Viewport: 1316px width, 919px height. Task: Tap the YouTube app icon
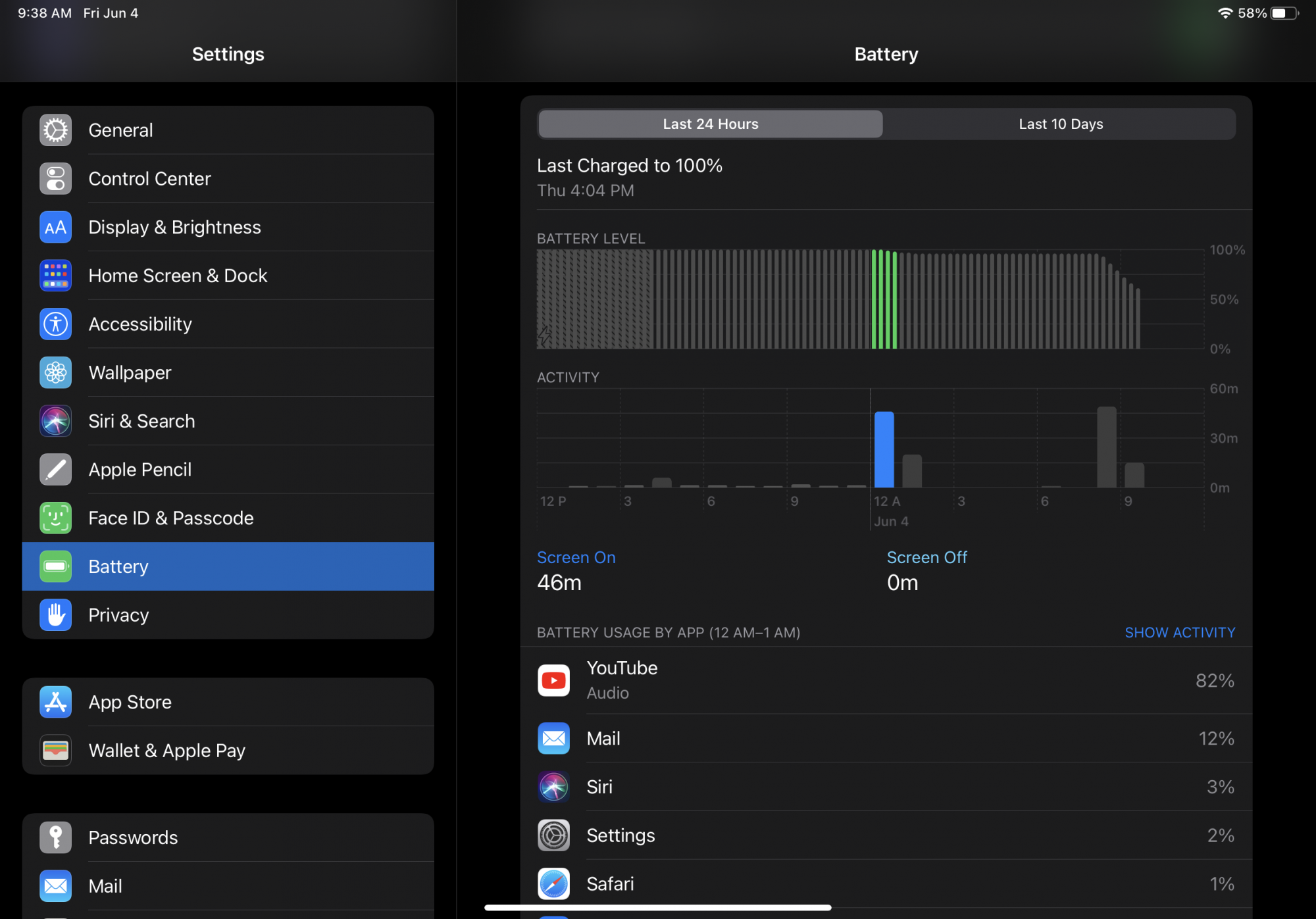553,680
